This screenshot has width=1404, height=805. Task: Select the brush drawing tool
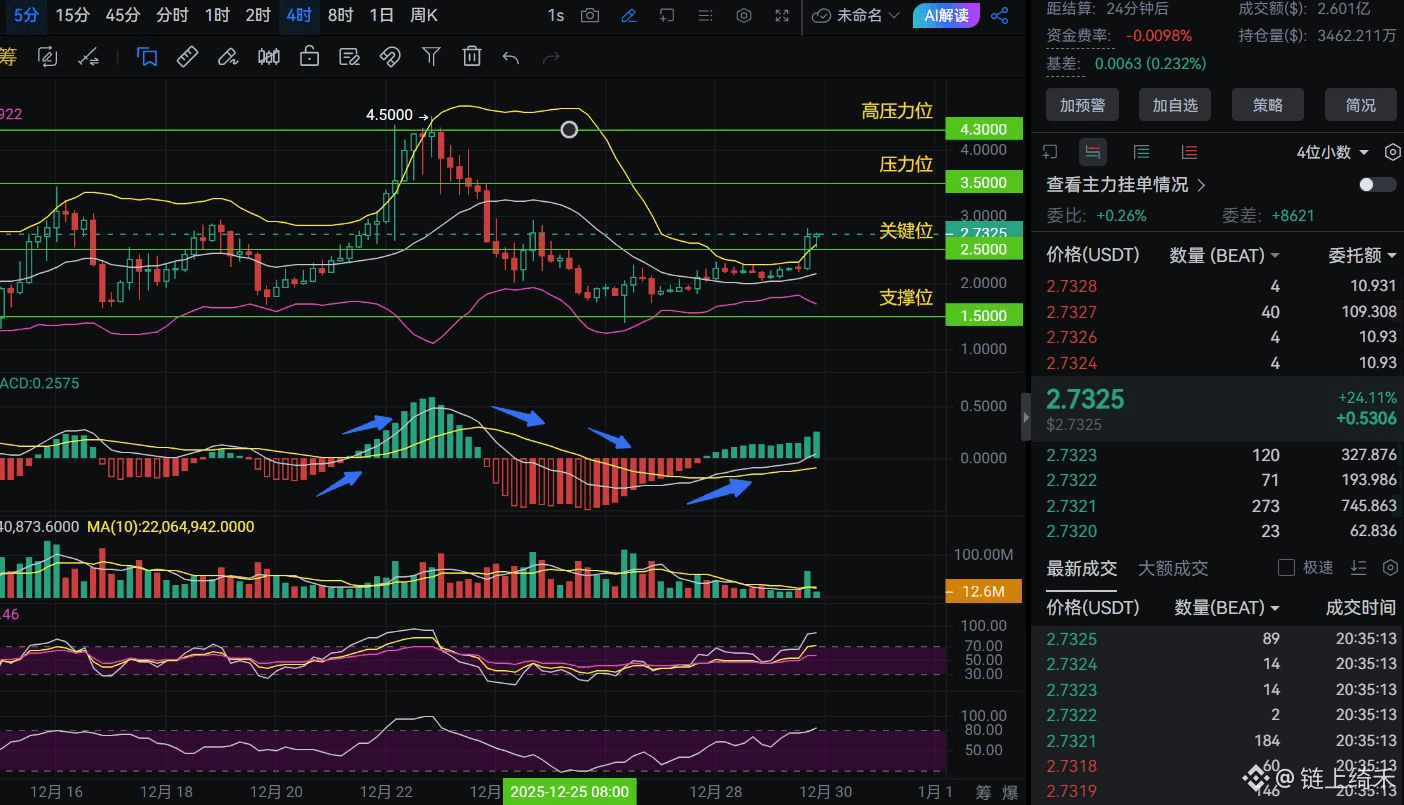pyautogui.click(x=228, y=57)
